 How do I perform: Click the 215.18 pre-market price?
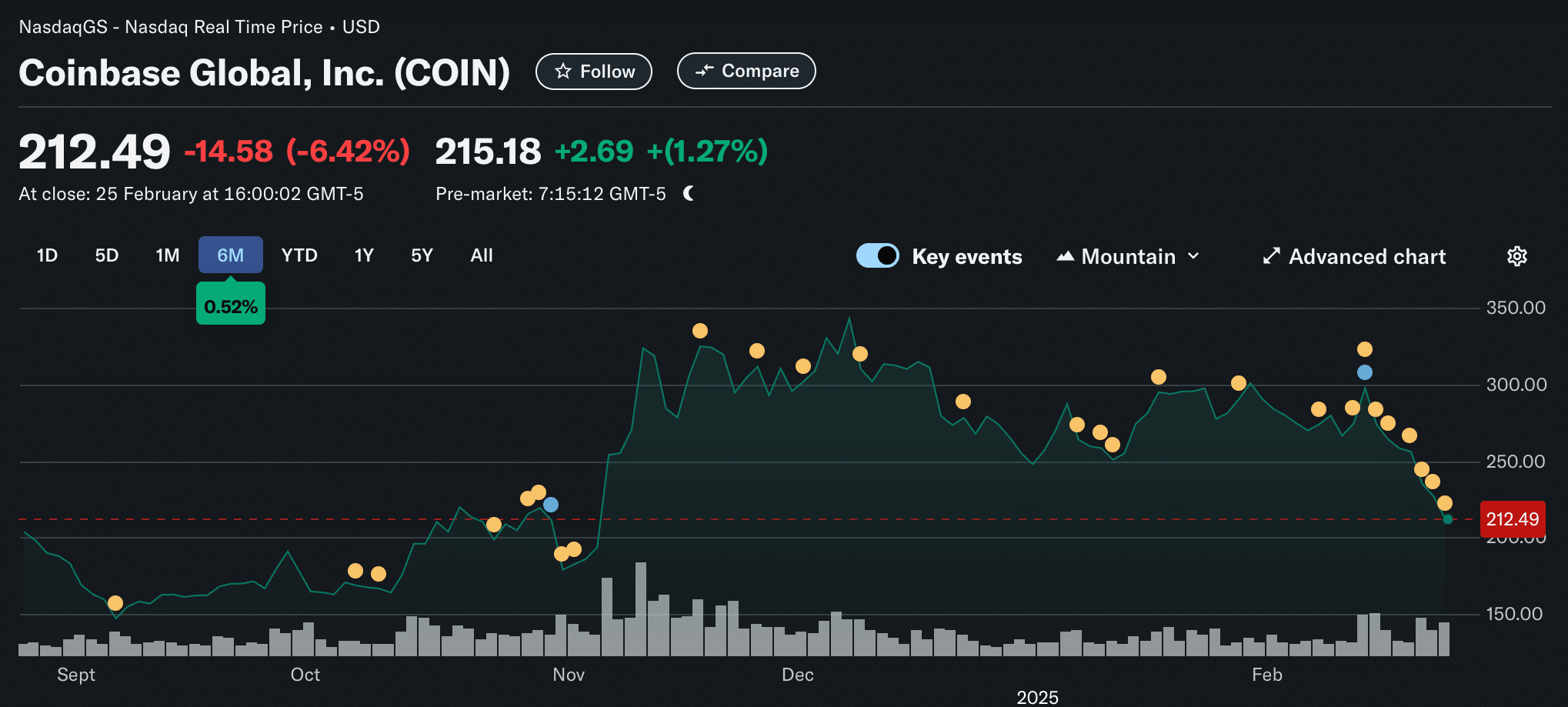pyautogui.click(x=488, y=152)
